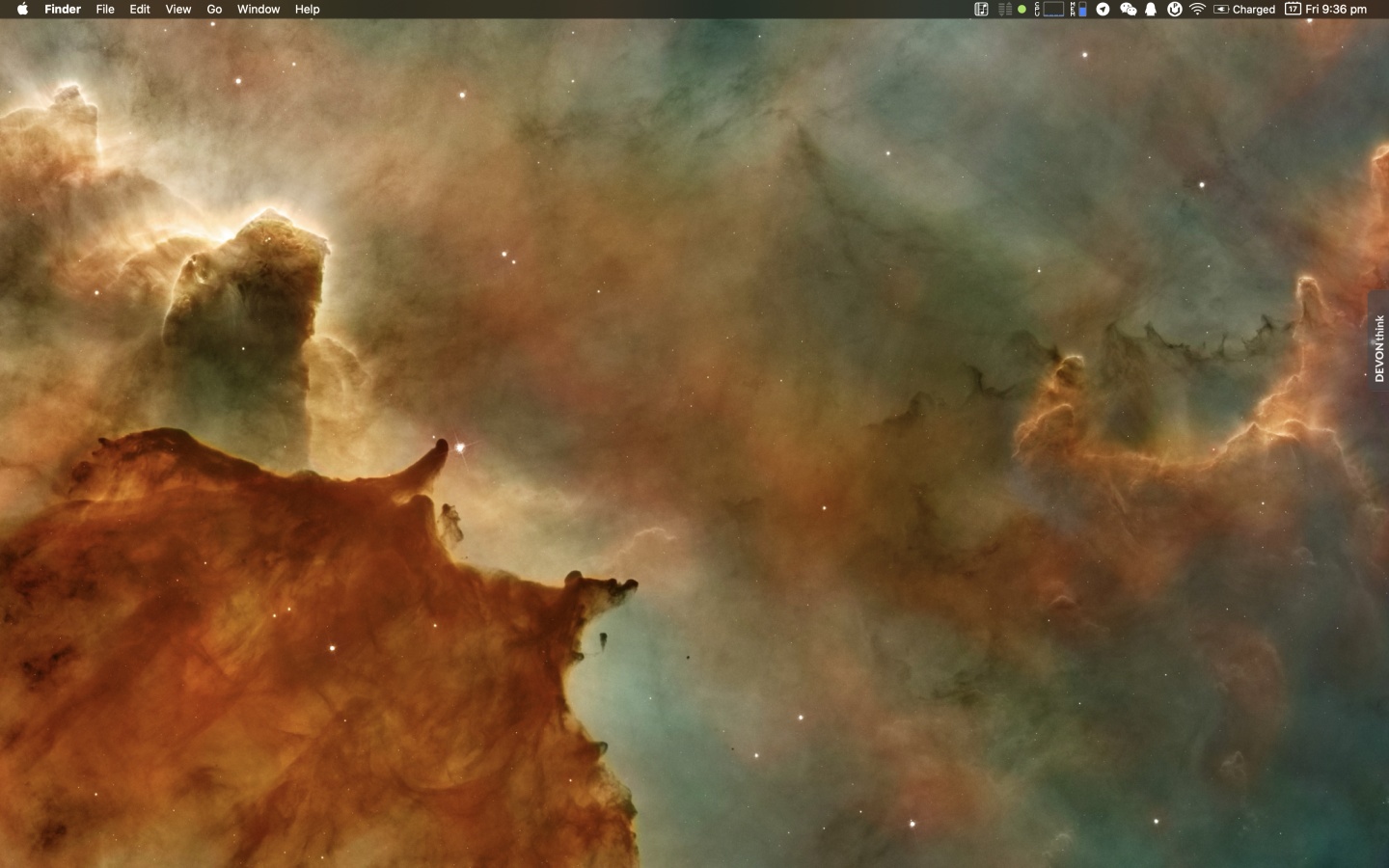Click the green dot status icon
The width and height of the screenshot is (1389, 868).
1021,9
